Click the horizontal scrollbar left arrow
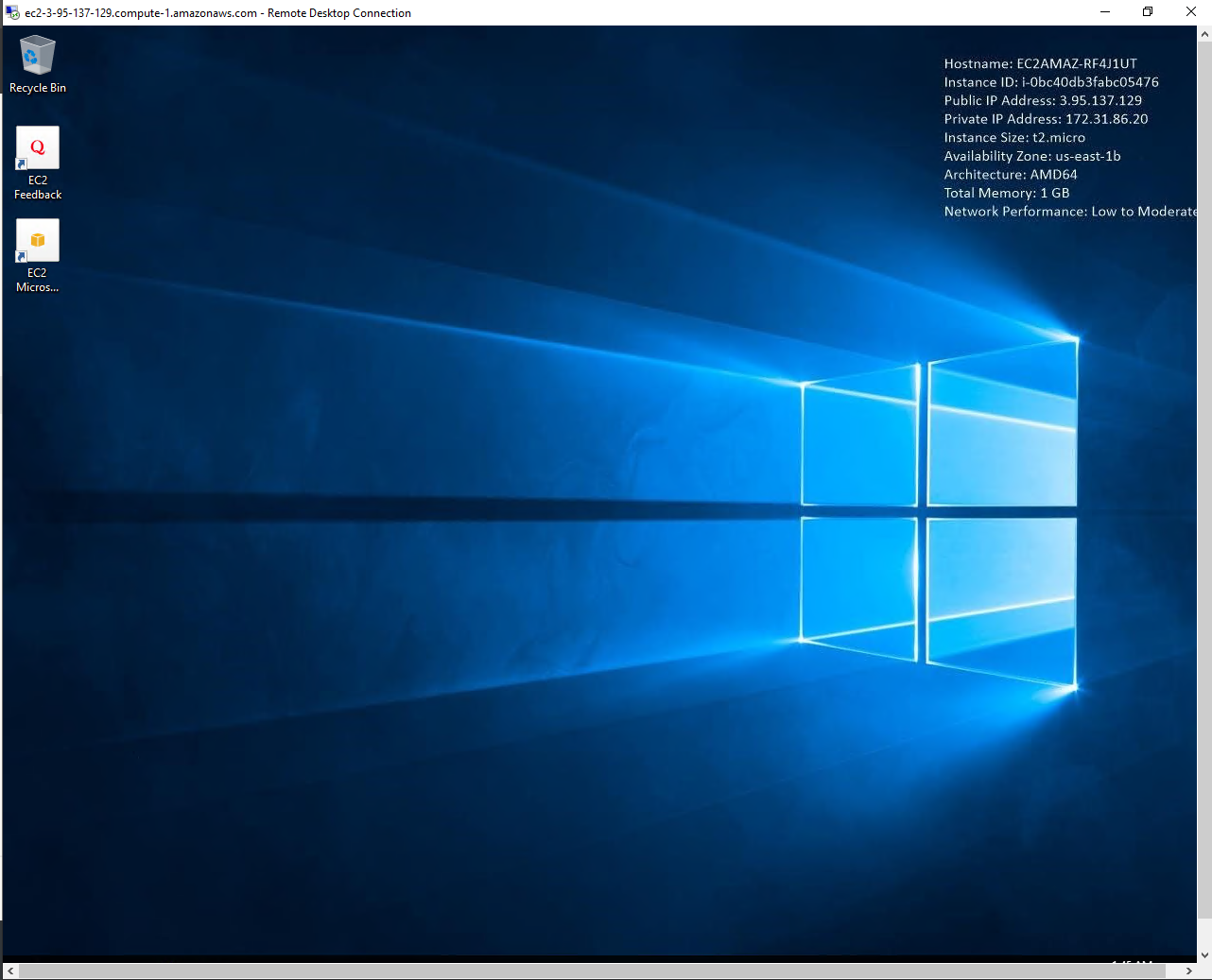The height and width of the screenshot is (980, 1212). [x=10, y=971]
